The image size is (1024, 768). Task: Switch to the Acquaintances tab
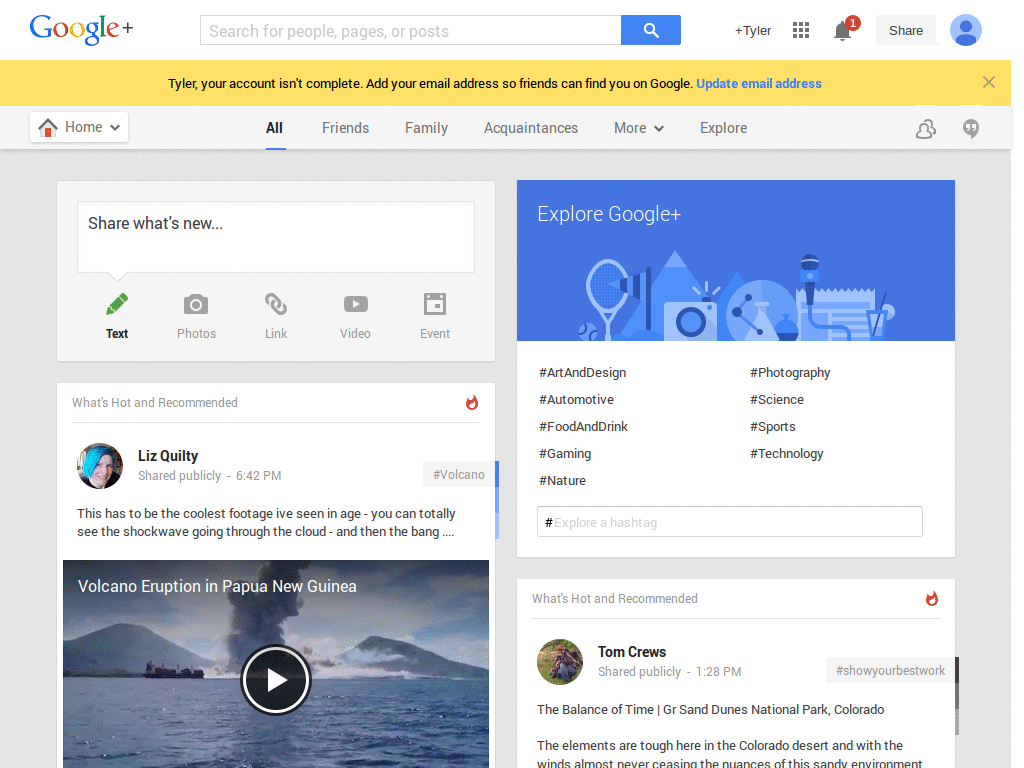[531, 128]
